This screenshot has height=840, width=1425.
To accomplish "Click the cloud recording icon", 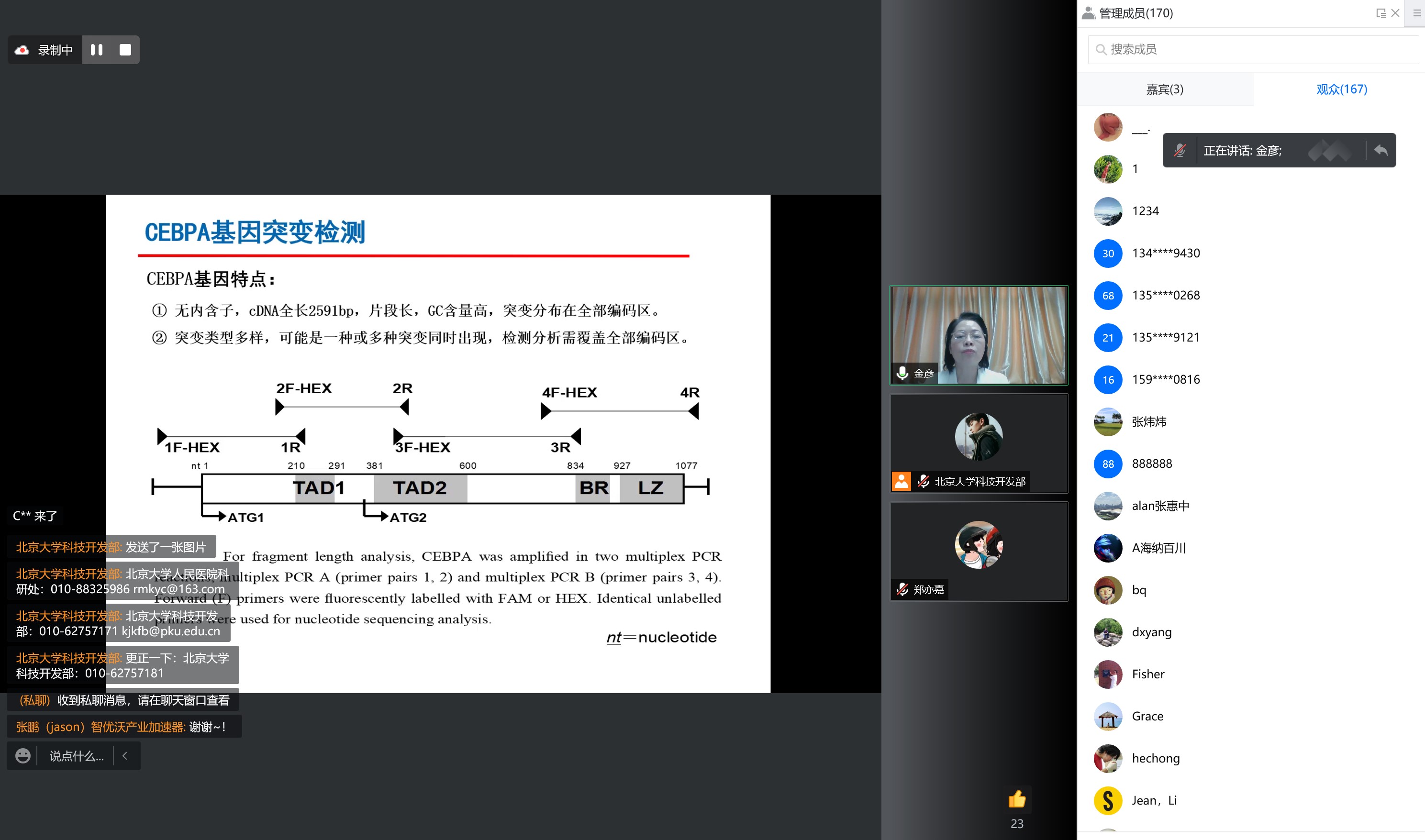I will coord(22,50).
